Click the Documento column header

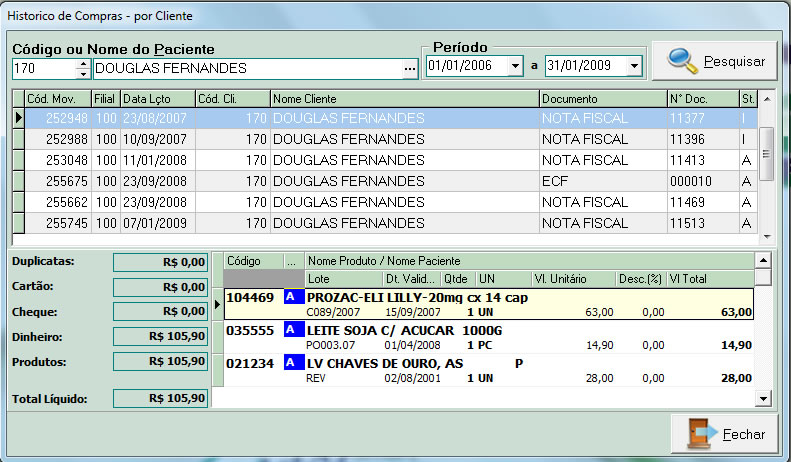[x=603, y=99]
